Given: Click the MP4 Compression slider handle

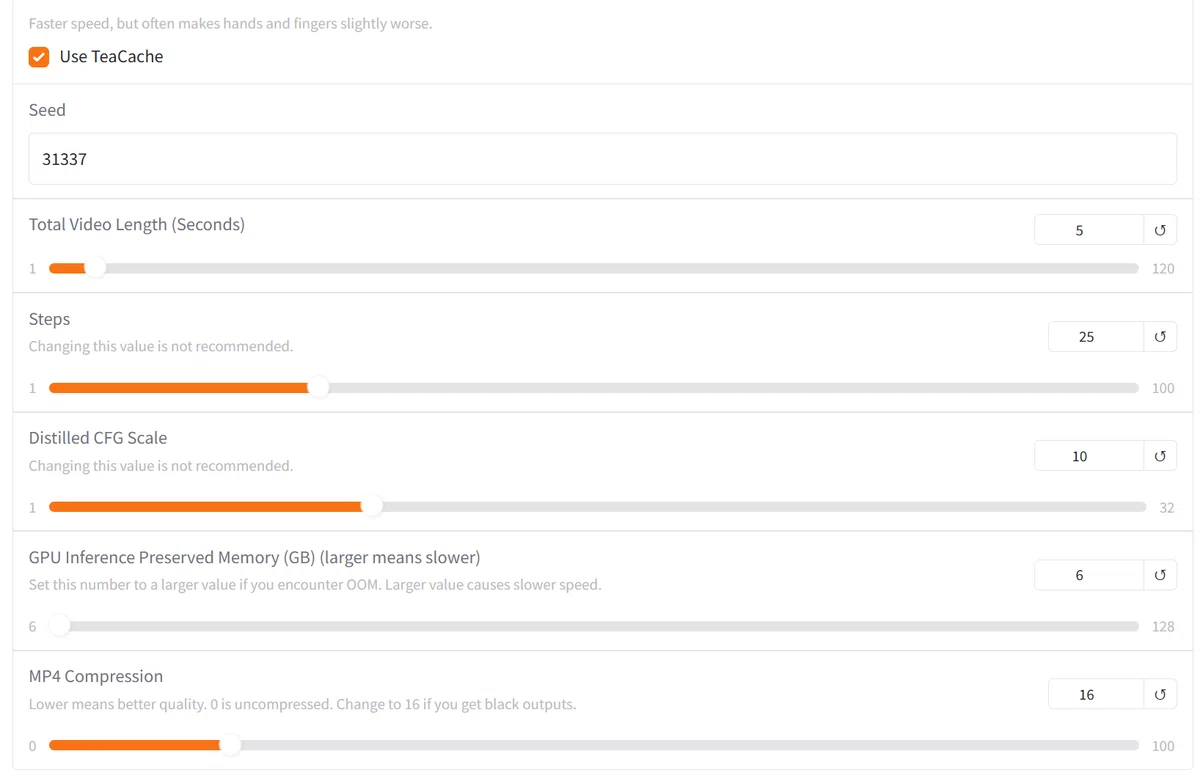Looking at the screenshot, I should [230, 745].
